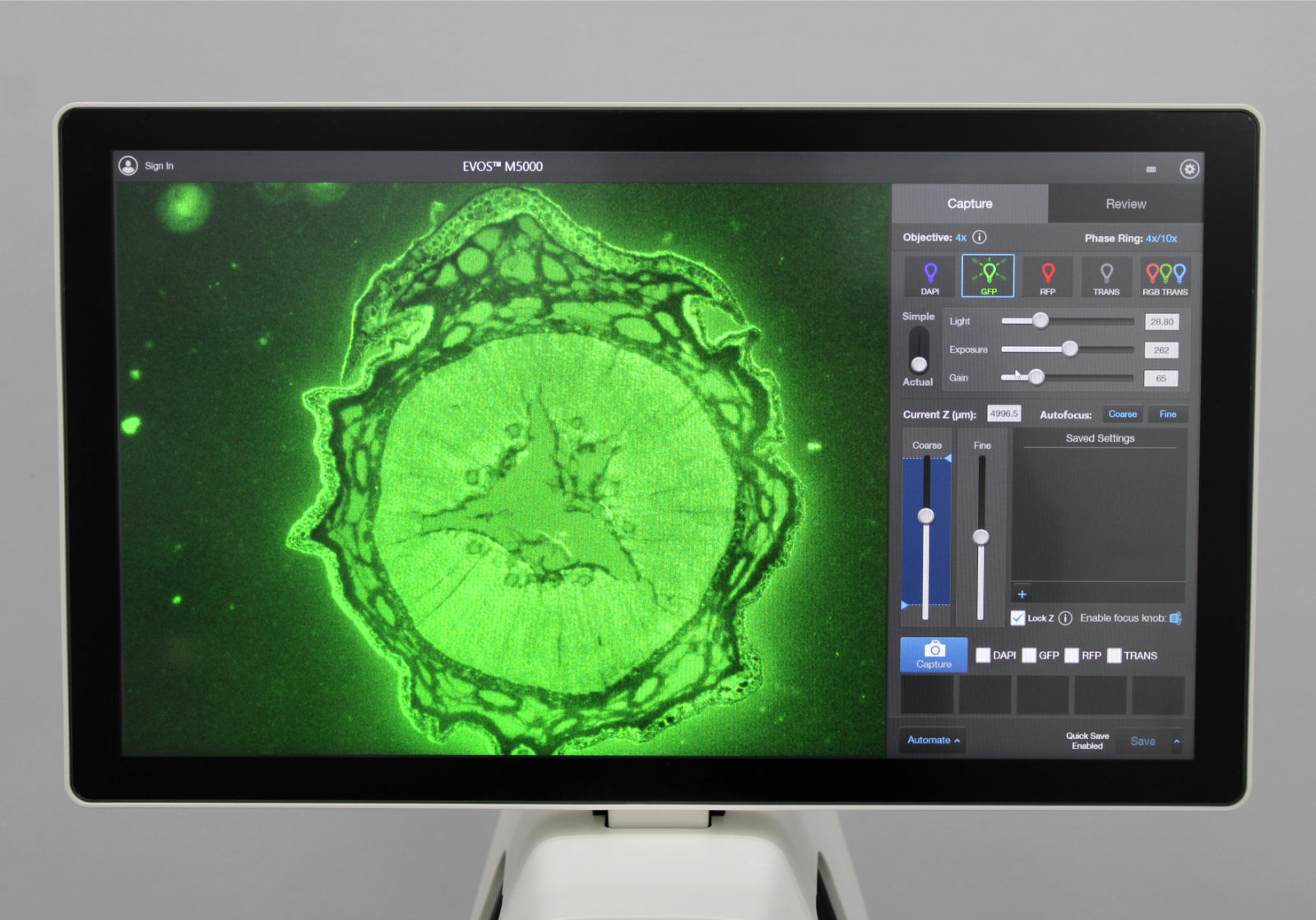The image size is (1316, 920).
Task: Select the GFP light channel icon
Action: coord(988,275)
